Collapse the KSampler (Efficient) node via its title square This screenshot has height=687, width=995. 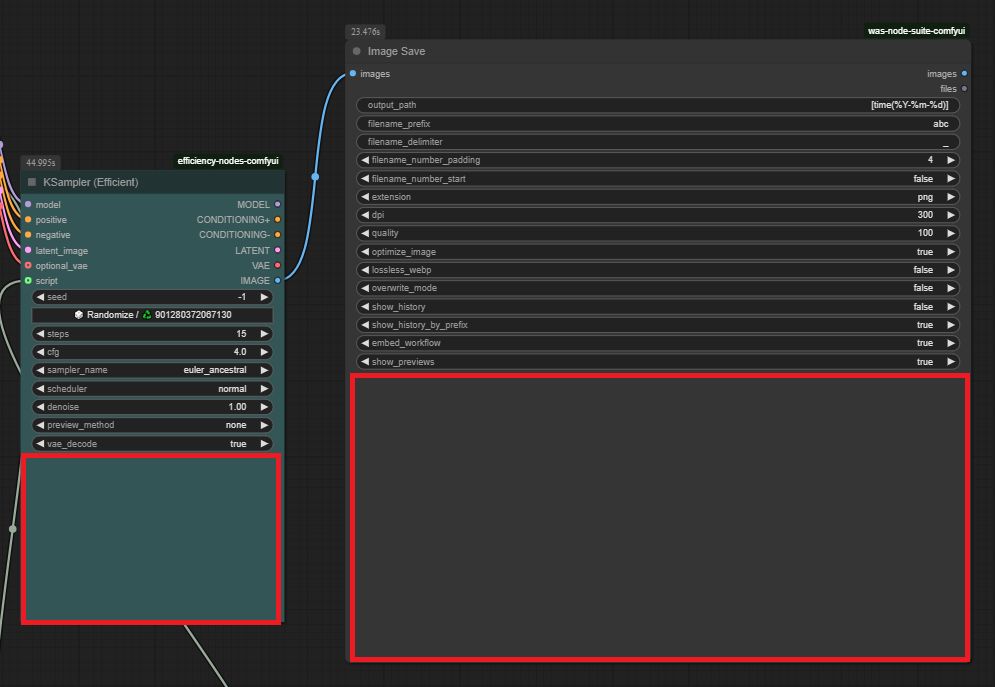32,182
